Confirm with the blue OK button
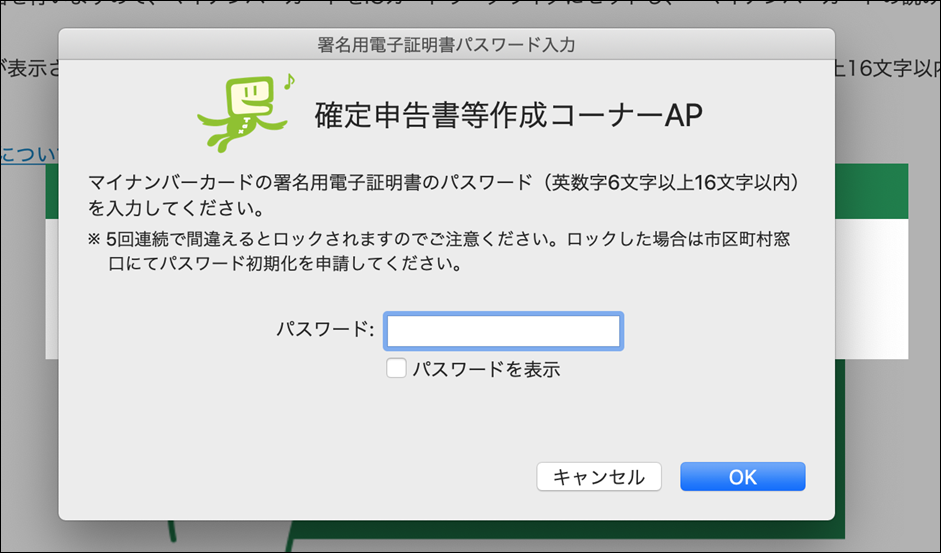 [x=742, y=477]
